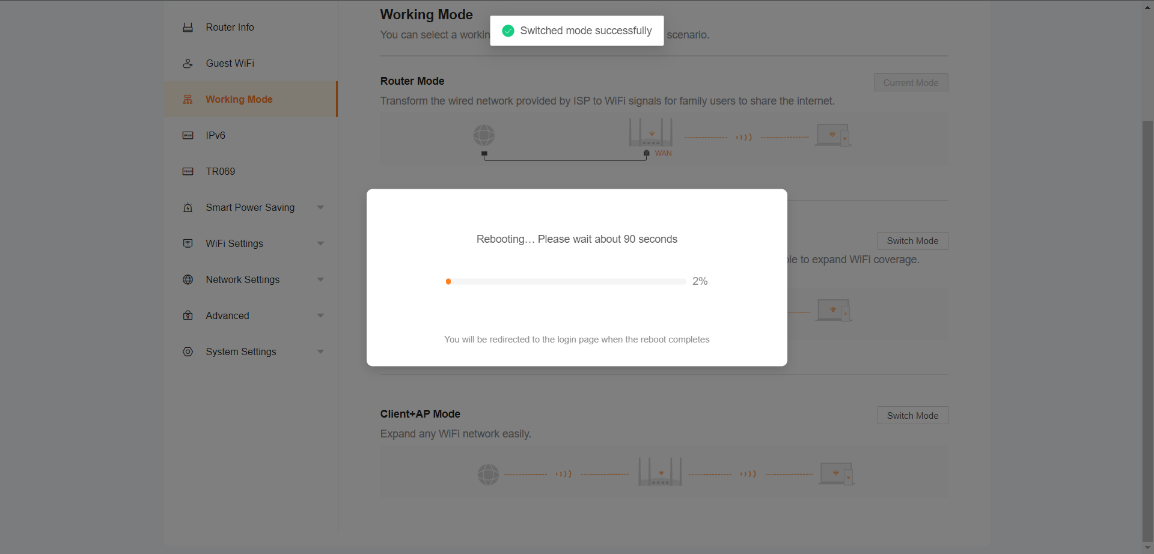This screenshot has width=1154, height=554.
Task: Click the Router Info sidebar icon
Action: (187, 27)
